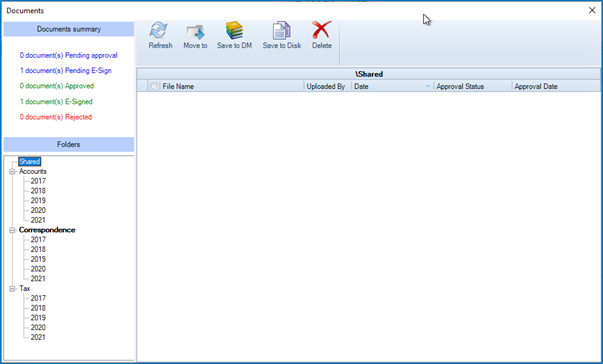This screenshot has height=364, width=603.
Task: Collapse the Correspondence folder node
Action: 12,230
